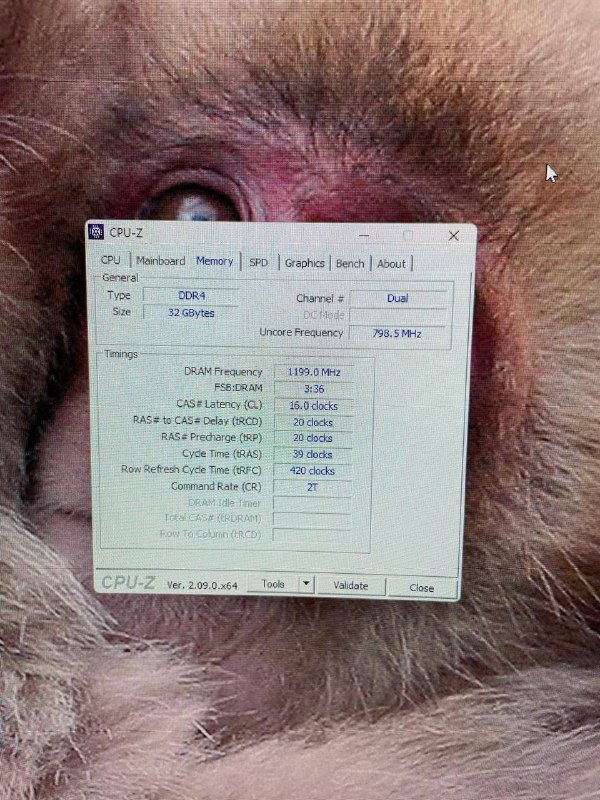The width and height of the screenshot is (600, 800).
Task: Select the Memory tab
Action: (x=214, y=261)
